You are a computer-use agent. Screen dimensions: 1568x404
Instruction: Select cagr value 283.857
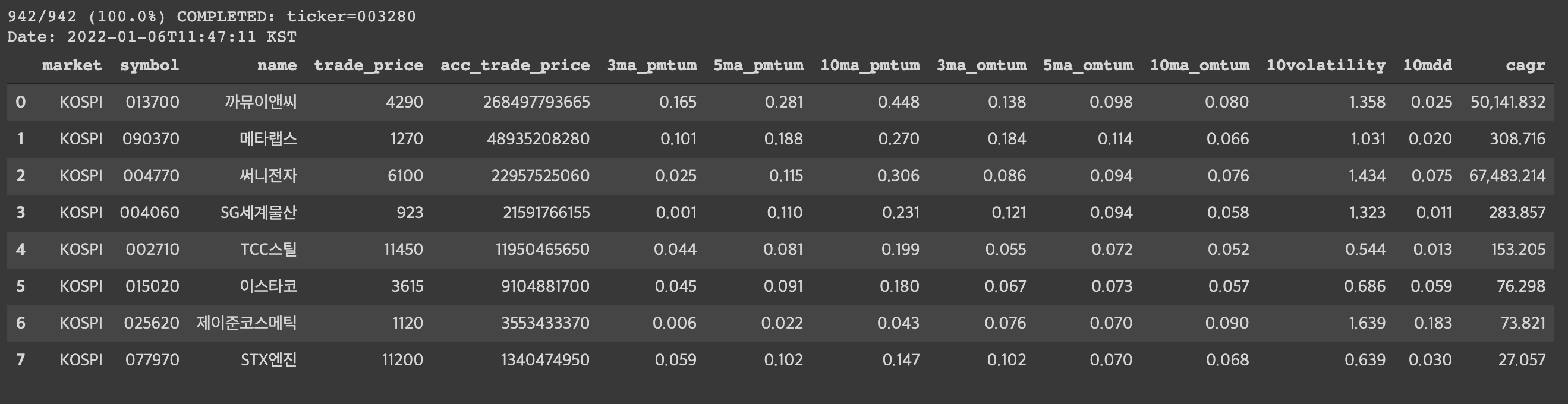click(1517, 212)
